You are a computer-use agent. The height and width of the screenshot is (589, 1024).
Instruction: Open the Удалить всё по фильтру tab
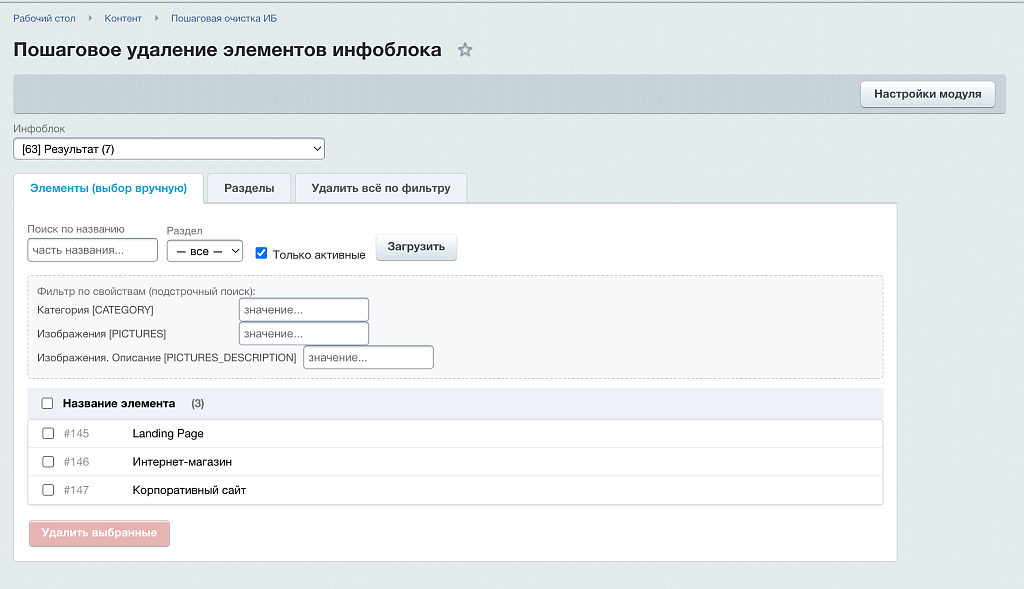click(381, 188)
